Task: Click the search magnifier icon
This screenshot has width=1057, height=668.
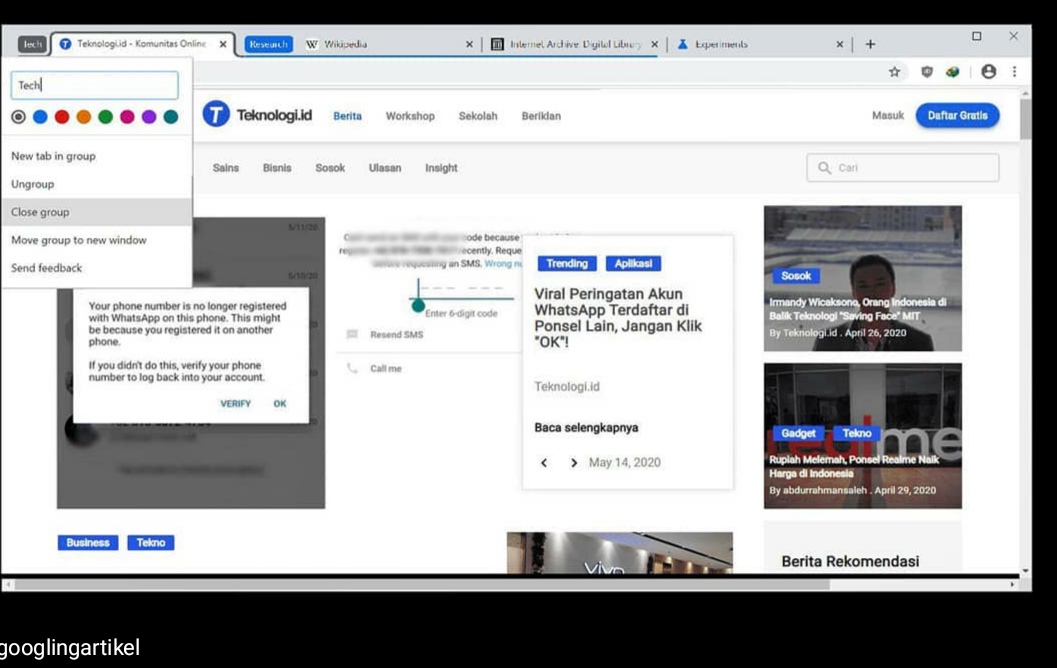Action: tap(824, 168)
